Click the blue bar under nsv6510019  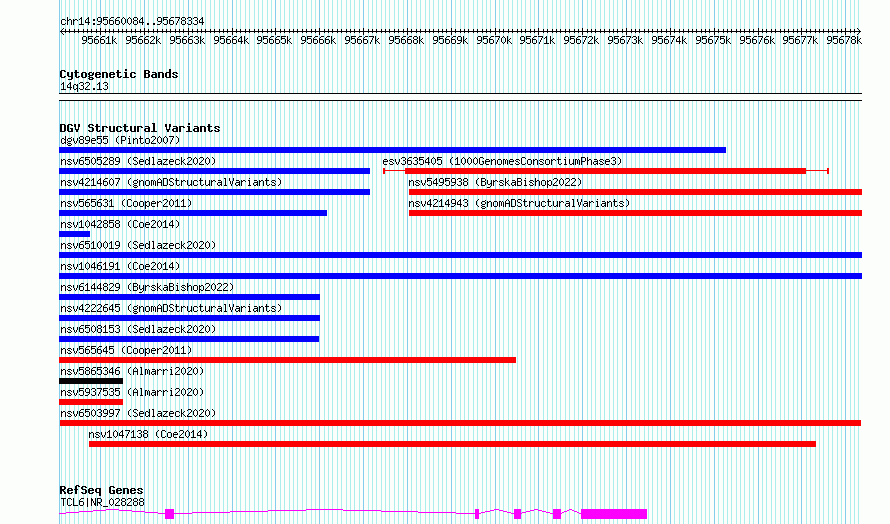tap(460, 255)
